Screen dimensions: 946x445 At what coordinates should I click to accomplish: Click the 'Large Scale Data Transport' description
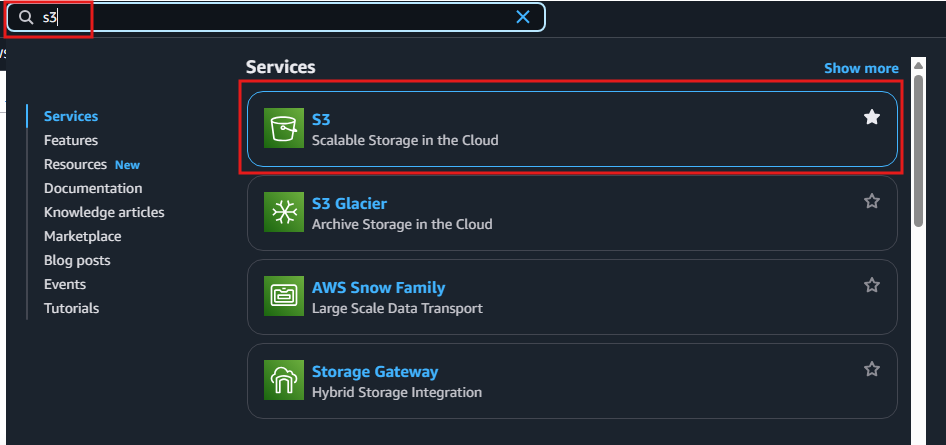[397, 308]
